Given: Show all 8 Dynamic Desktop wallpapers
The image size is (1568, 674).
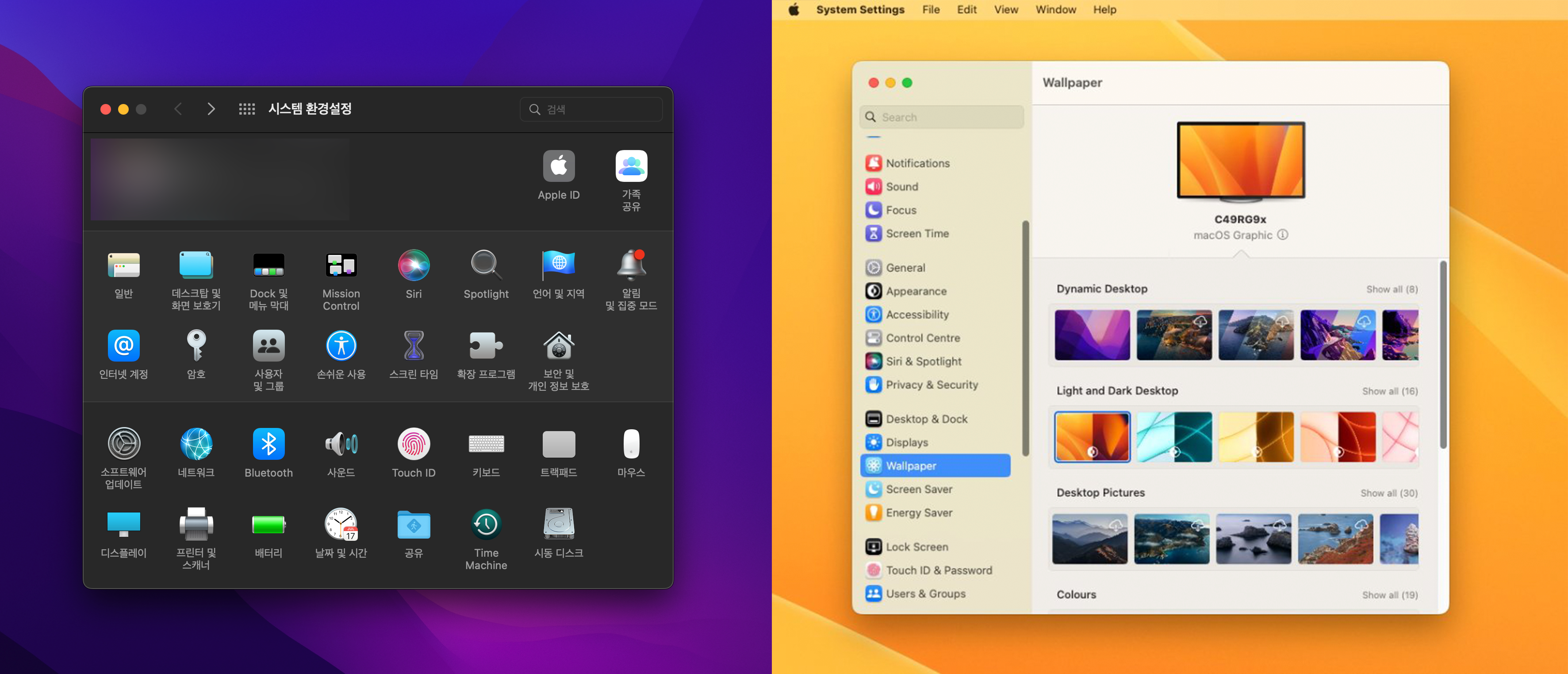Looking at the screenshot, I should [x=1392, y=289].
